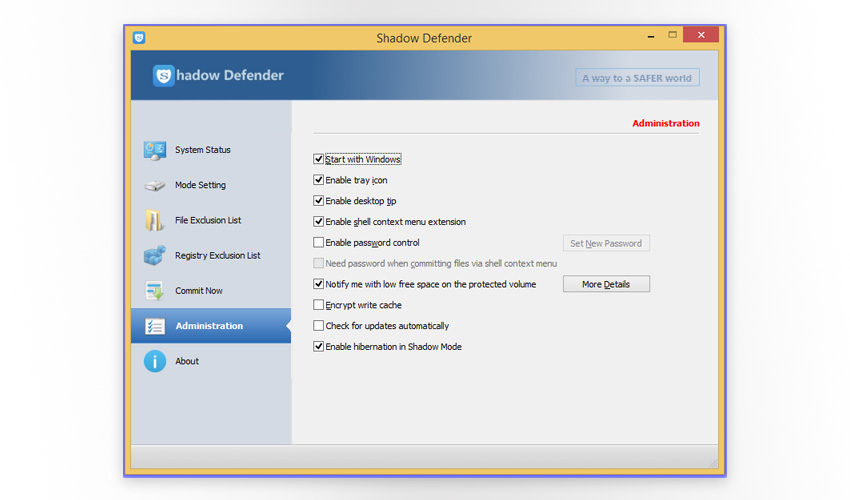Minimize the Shadow Defender window
The width and height of the screenshot is (850, 500).
(x=651, y=36)
